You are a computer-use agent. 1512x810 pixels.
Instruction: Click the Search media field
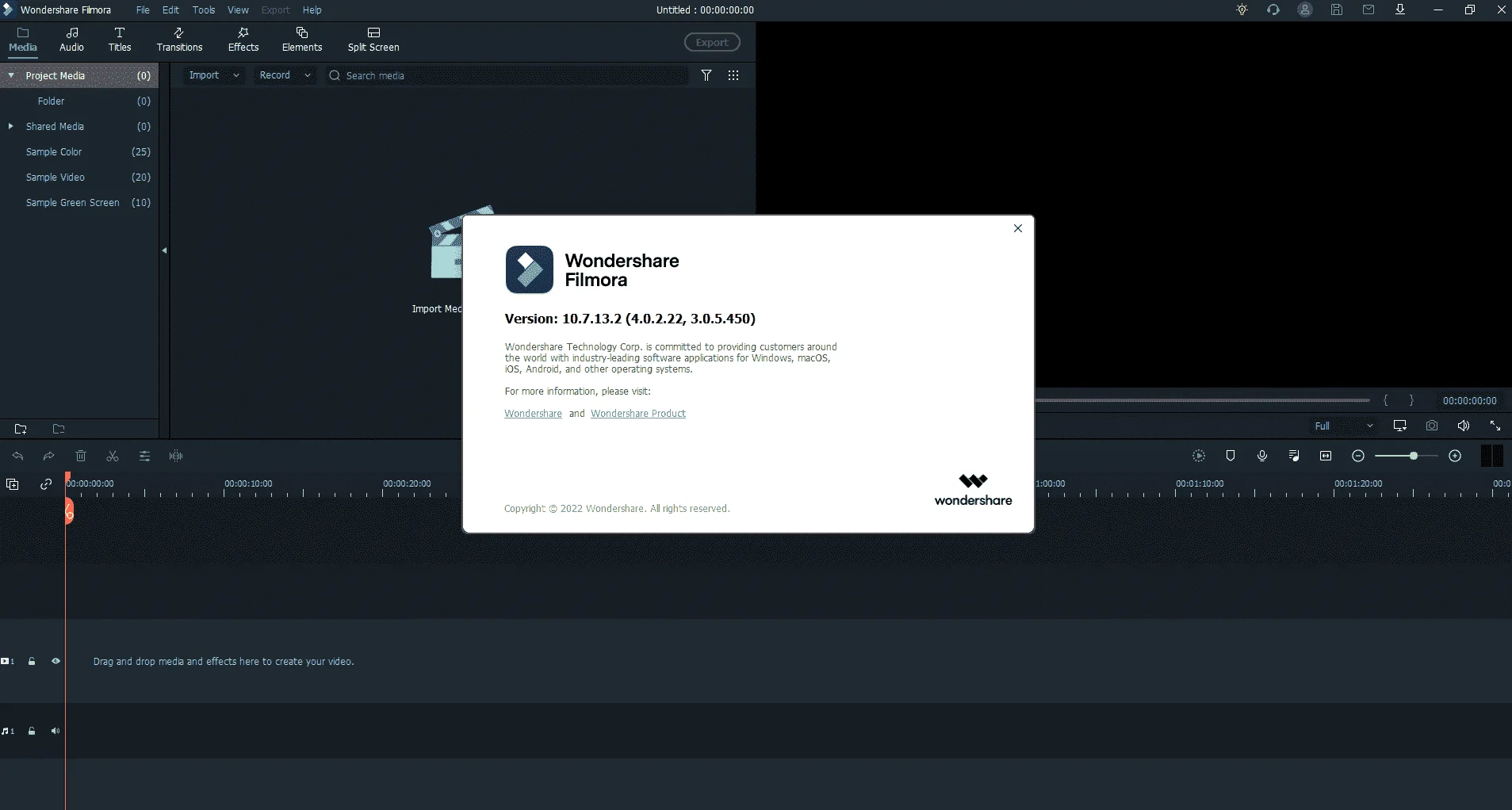[507, 75]
